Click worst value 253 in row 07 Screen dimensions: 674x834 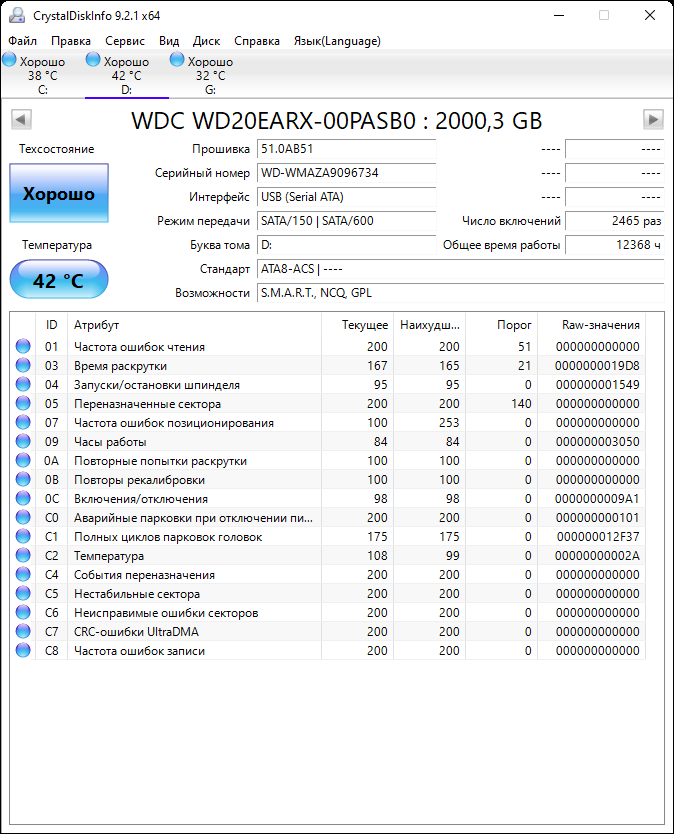point(449,422)
